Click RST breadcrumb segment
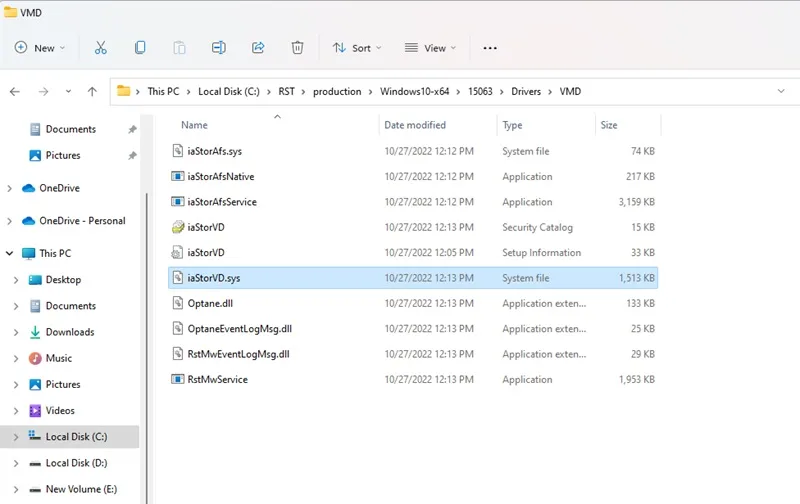This screenshot has height=504, width=800. coord(286,91)
